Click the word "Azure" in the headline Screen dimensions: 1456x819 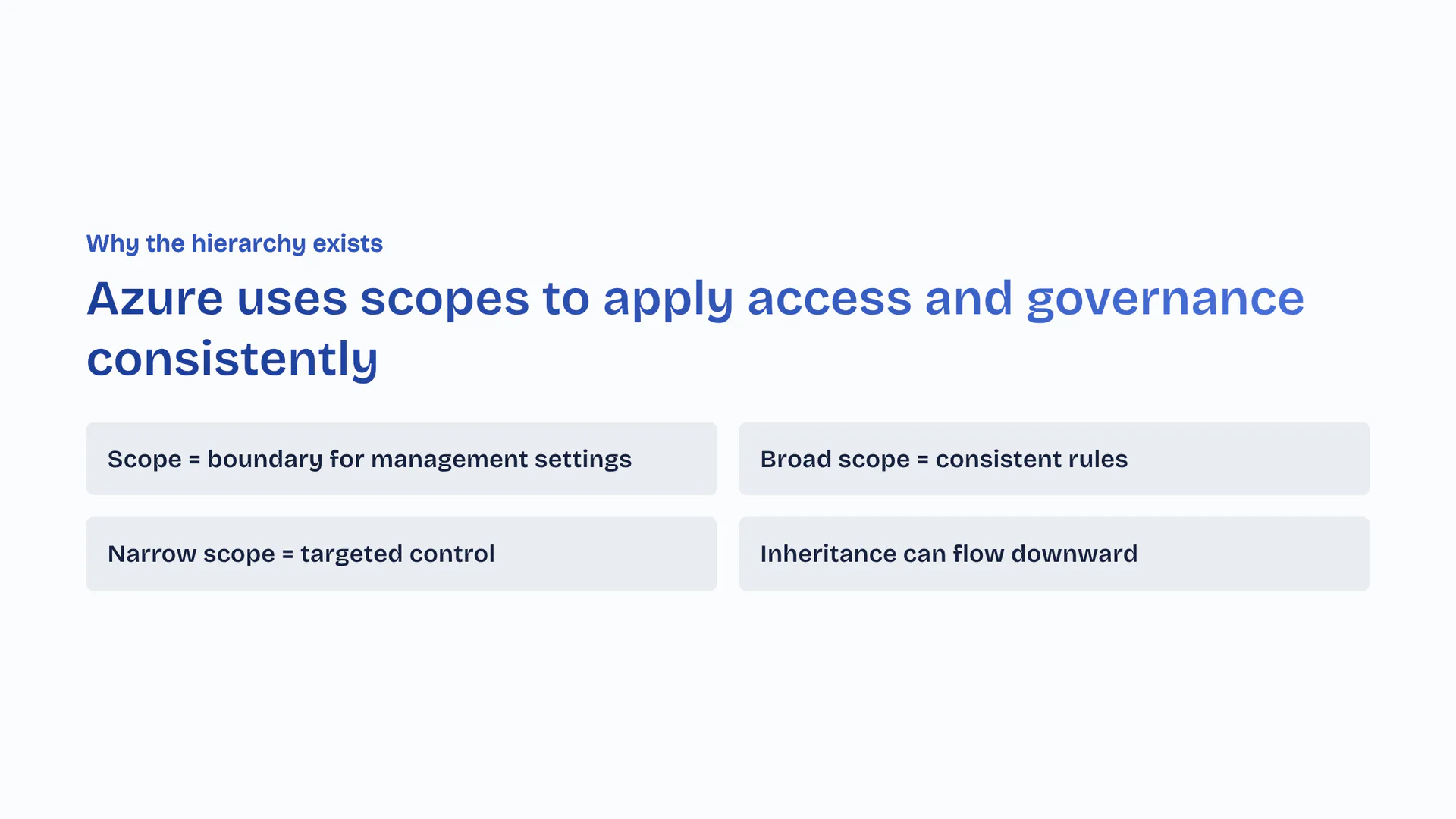pos(155,299)
